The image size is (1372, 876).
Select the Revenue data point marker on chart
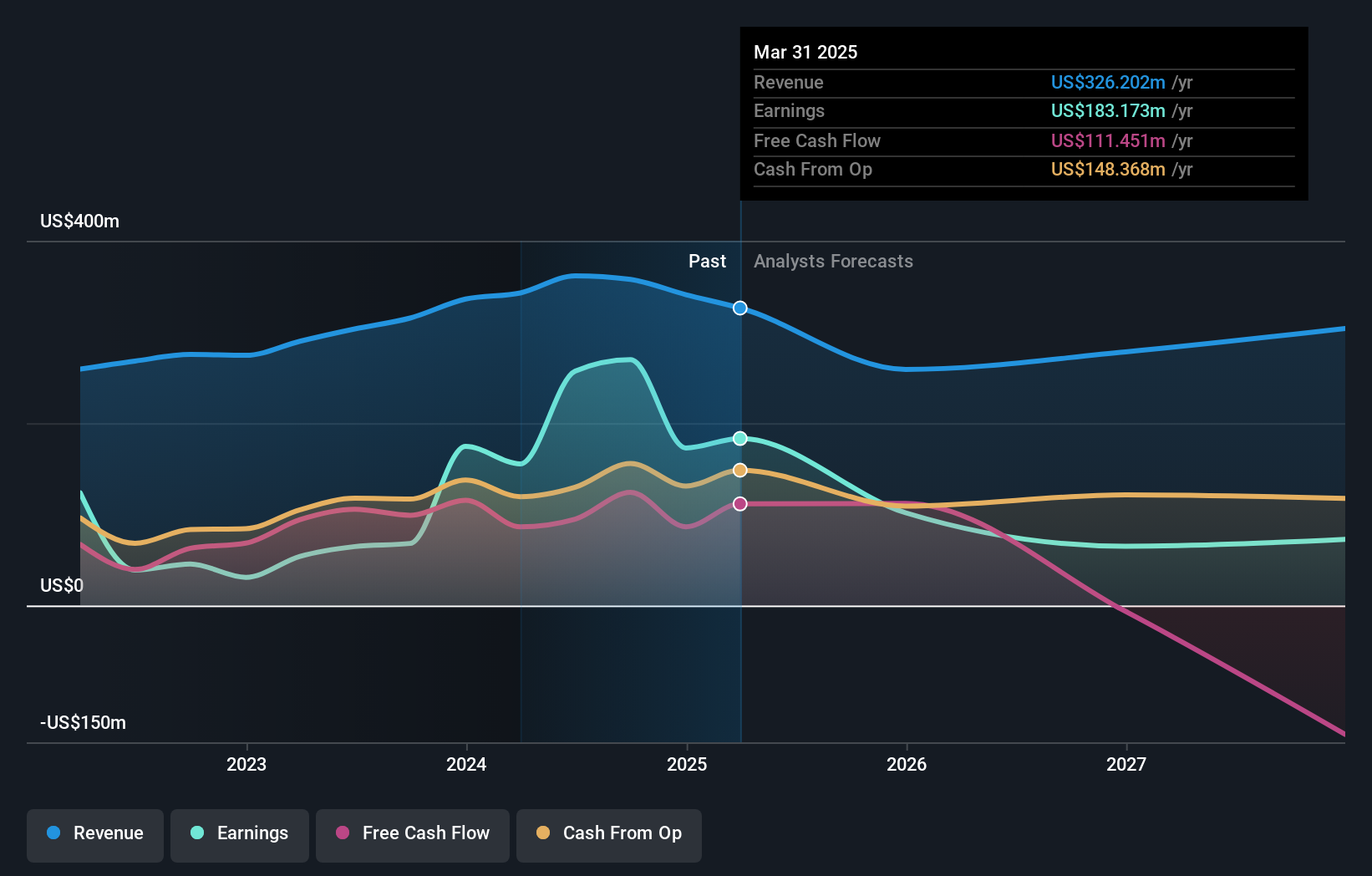(x=740, y=308)
